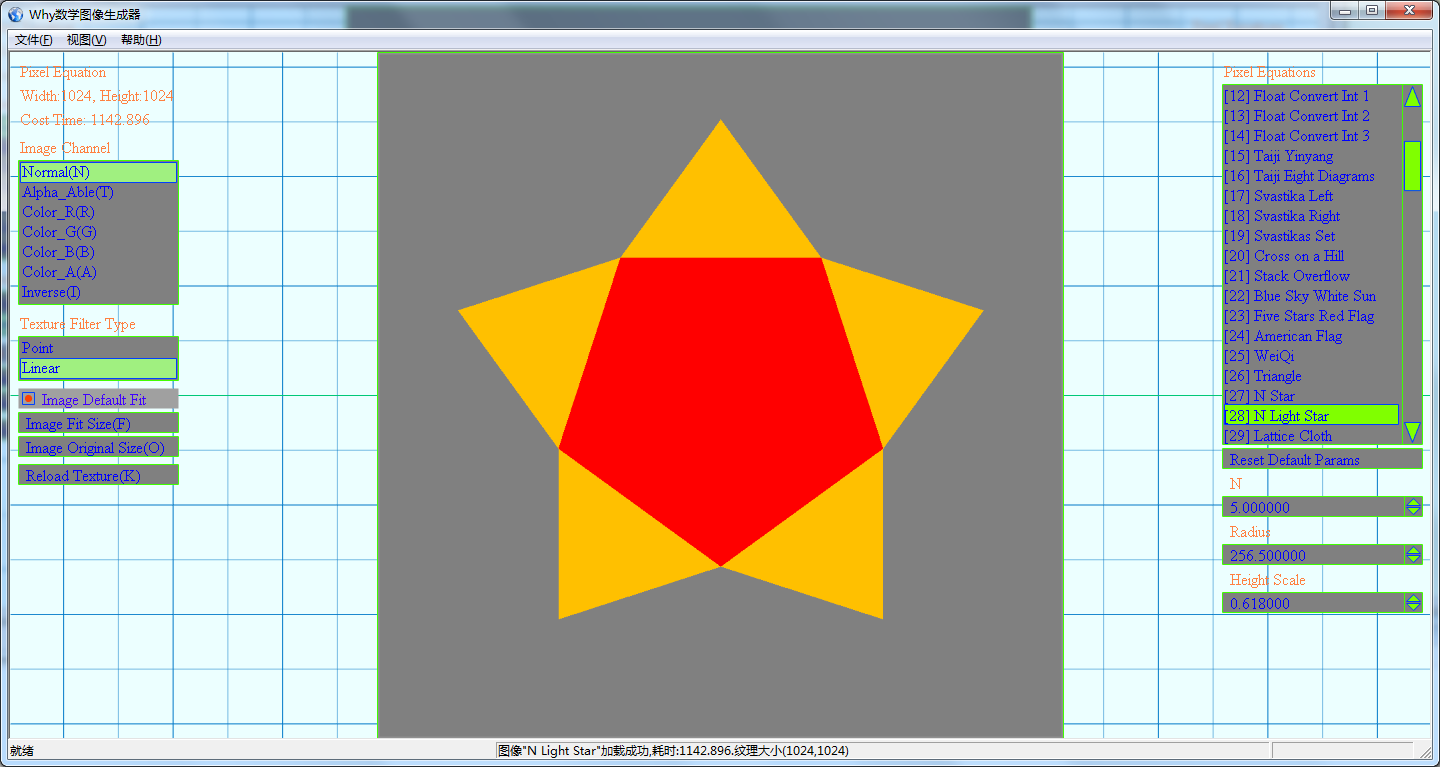Select Inverse(I) channel option
Viewport: 1440px width, 767px height.
[98, 292]
